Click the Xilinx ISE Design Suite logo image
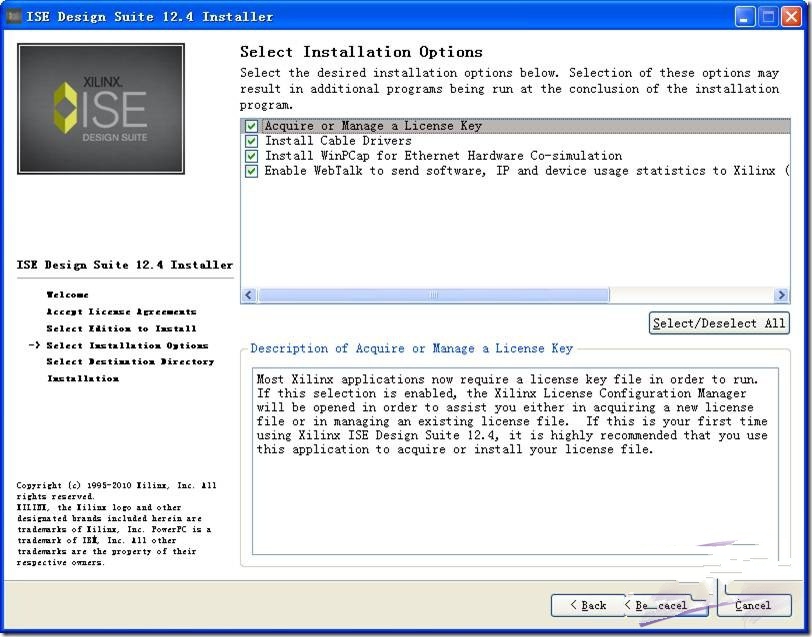812x637 pixels. pyautogui.click(x=101, y=109)
